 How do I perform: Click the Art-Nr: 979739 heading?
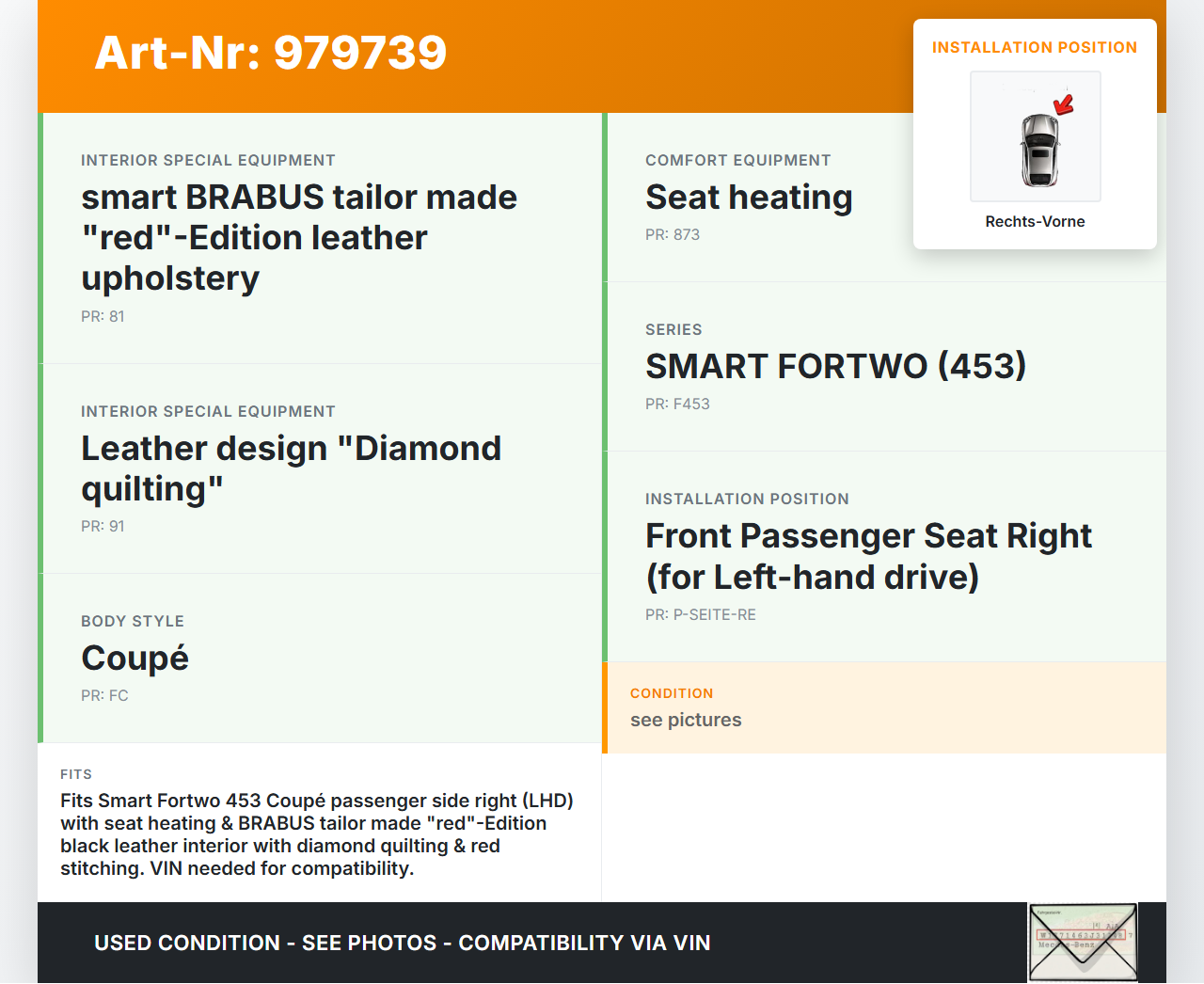coord(271,53)
